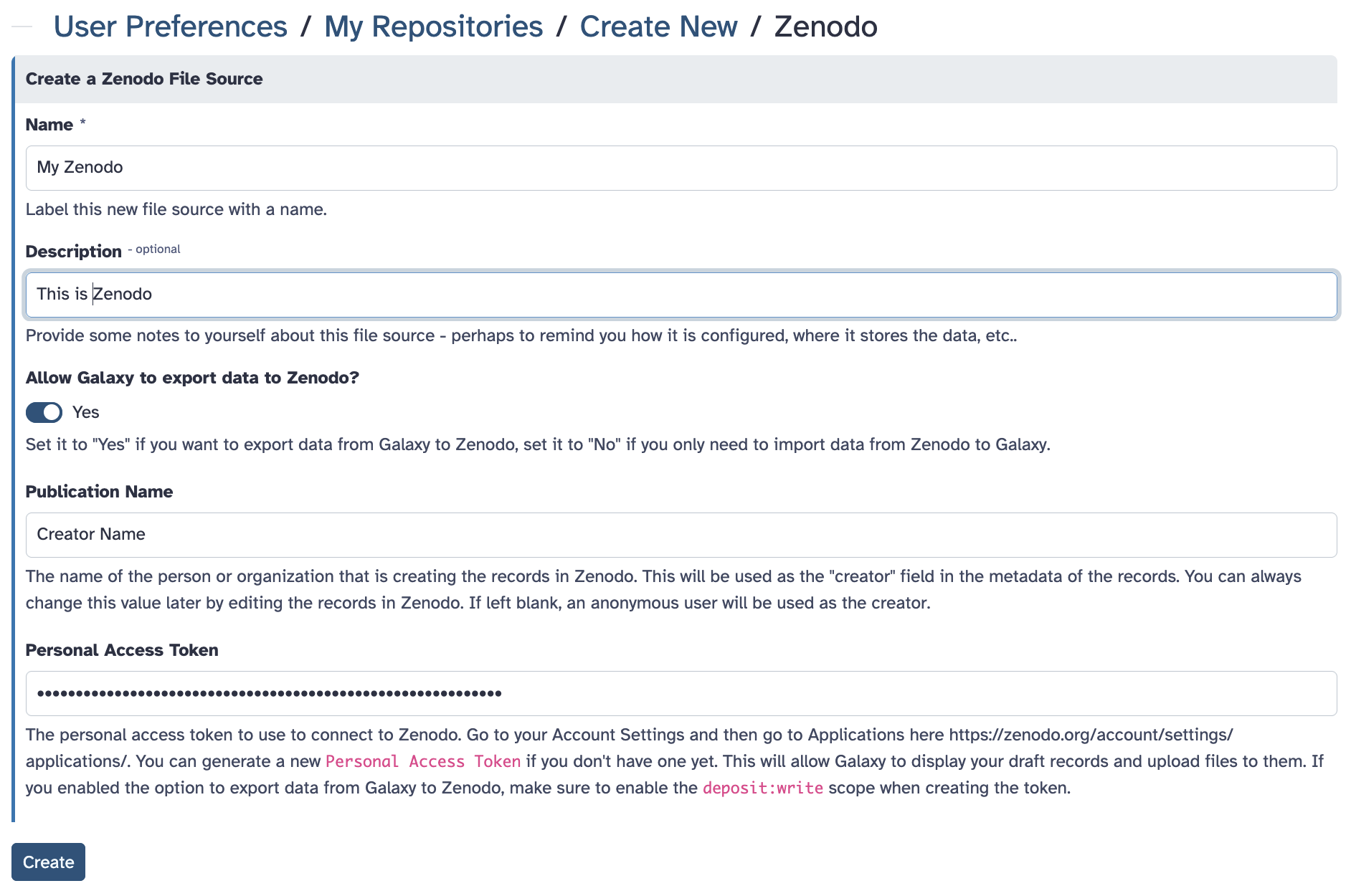Select the Creator Name text in Publication Name
This screenshot has width=1351, height=896.
coord(90,534)
